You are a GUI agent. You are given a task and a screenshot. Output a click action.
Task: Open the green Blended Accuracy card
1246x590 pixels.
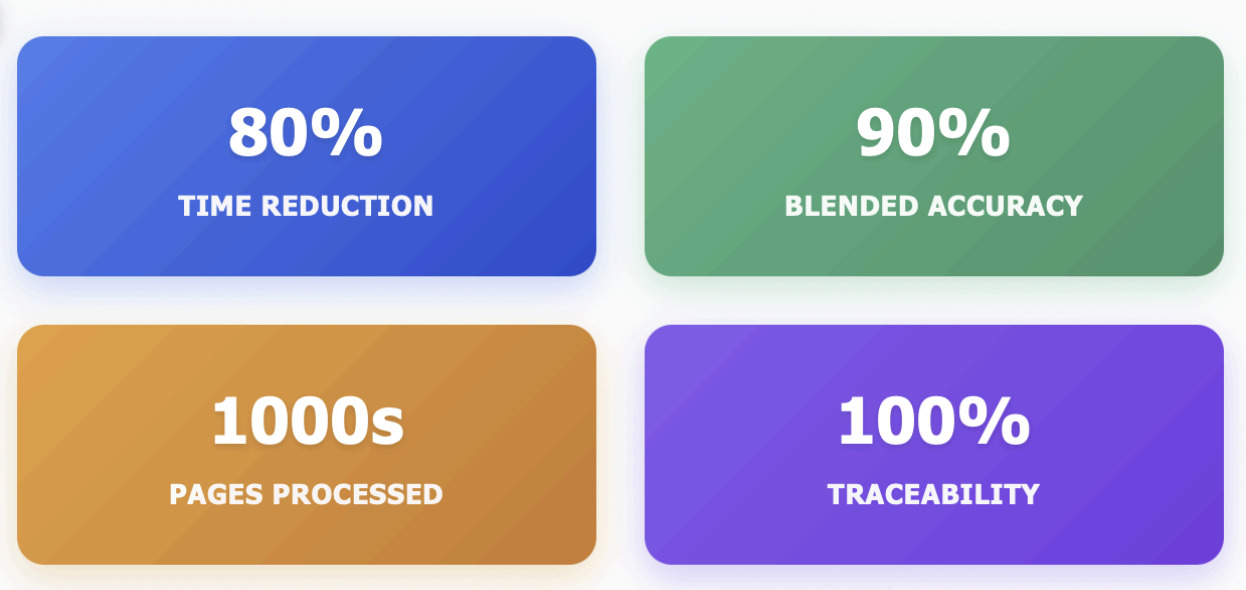[x=934, y=156]
